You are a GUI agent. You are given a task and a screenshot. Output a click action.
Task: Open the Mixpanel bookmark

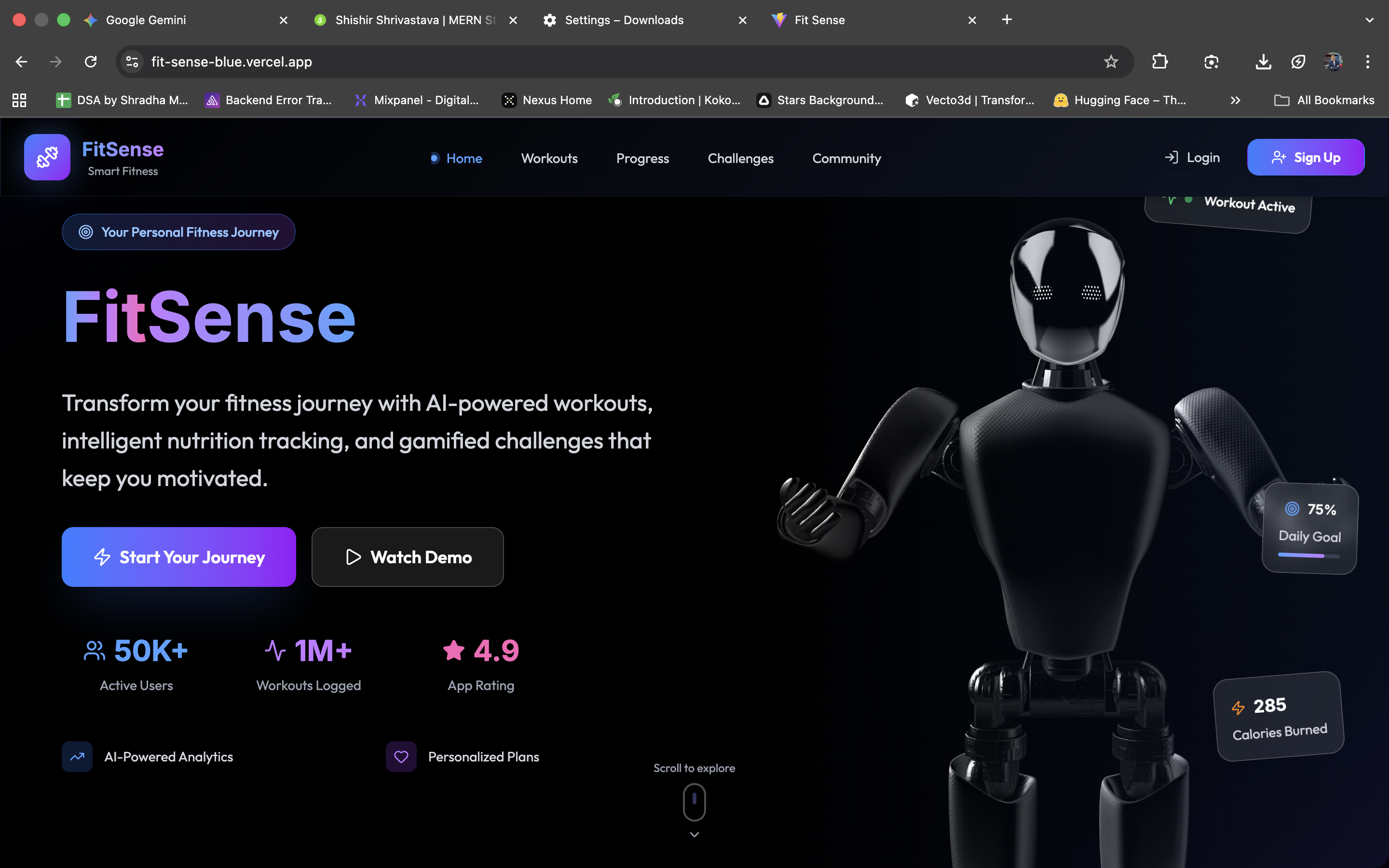pyautogui.click(x=417, y=100)
